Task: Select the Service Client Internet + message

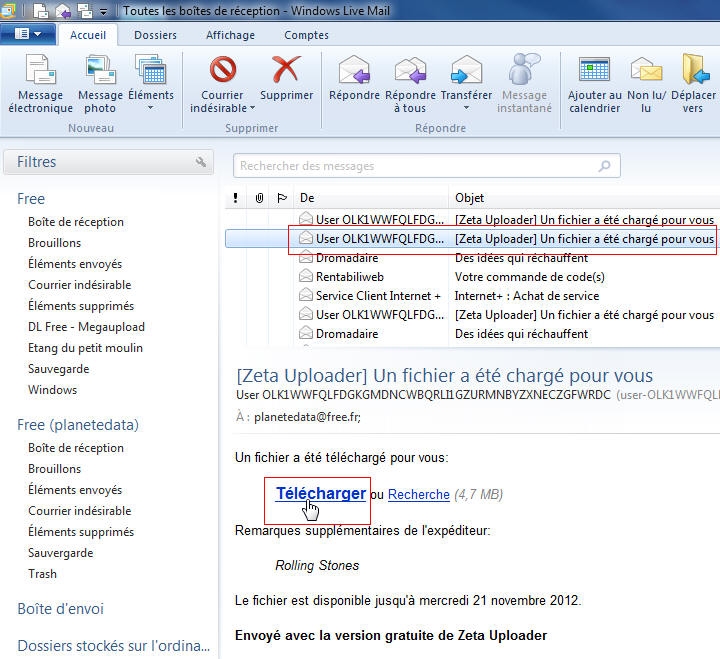Action: (x=378, y=296)
